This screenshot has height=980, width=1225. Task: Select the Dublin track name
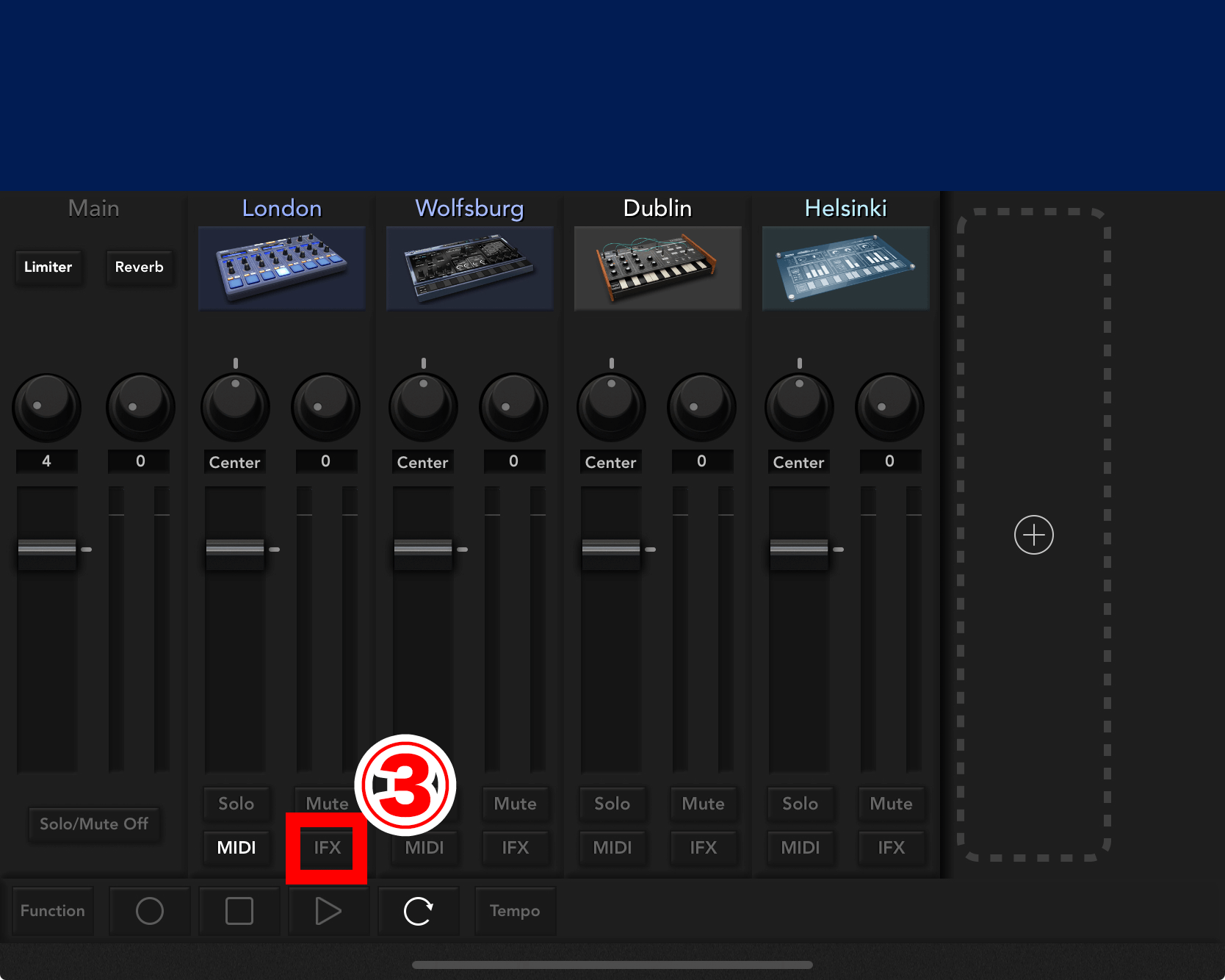click(x=658, y=209)
